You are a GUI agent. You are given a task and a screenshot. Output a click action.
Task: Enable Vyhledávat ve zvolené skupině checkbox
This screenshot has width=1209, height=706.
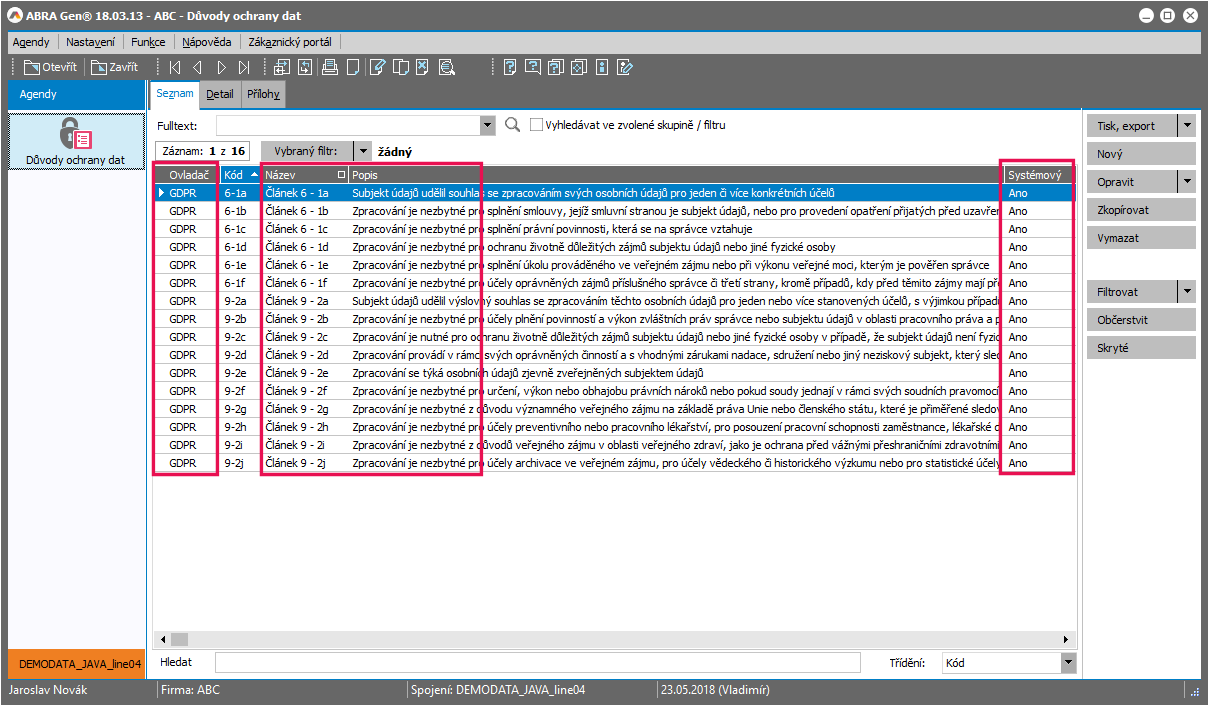point(537,125)
